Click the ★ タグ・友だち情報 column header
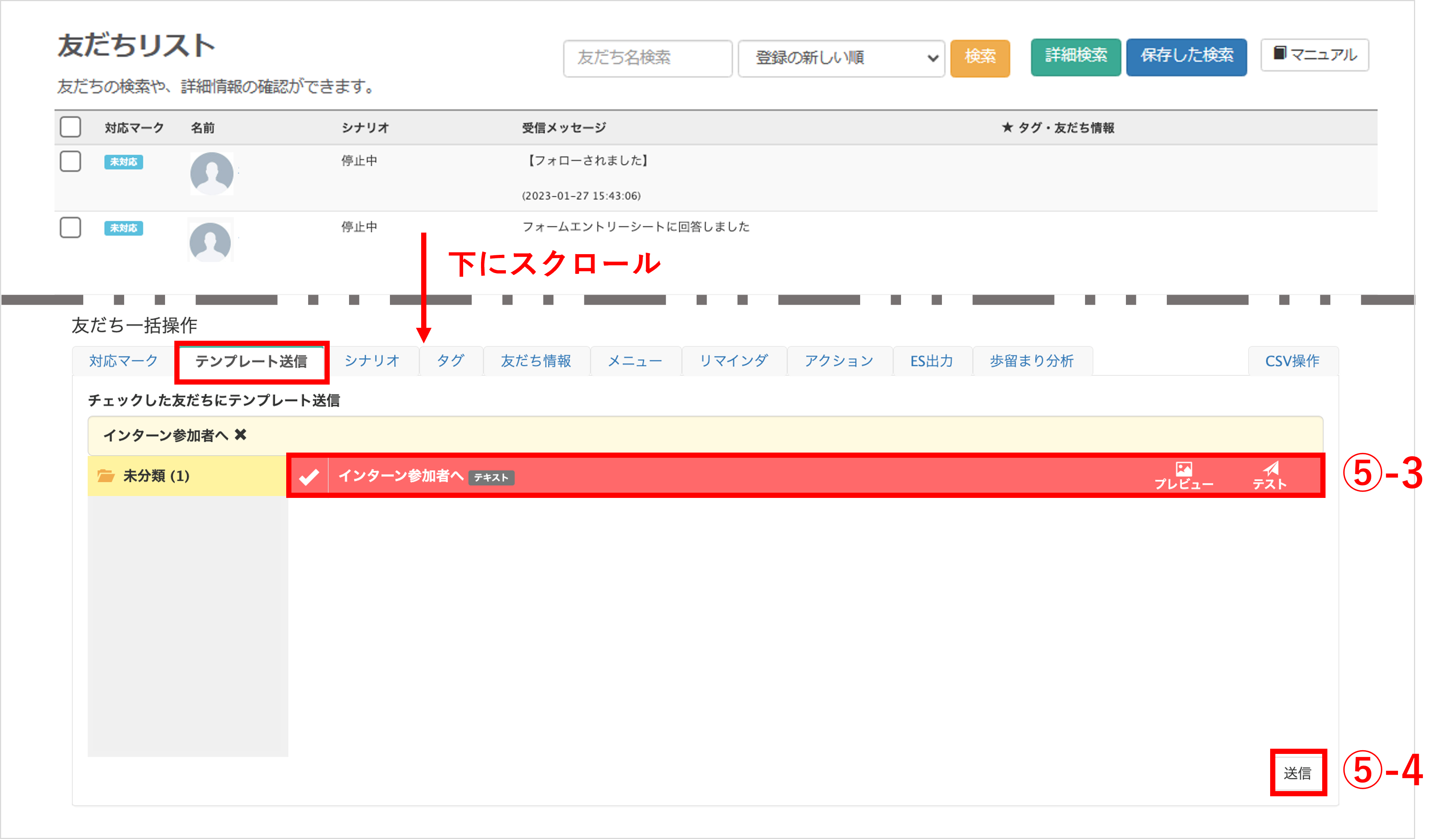This screenshot has width=1456, height=839. point(1058,127)
